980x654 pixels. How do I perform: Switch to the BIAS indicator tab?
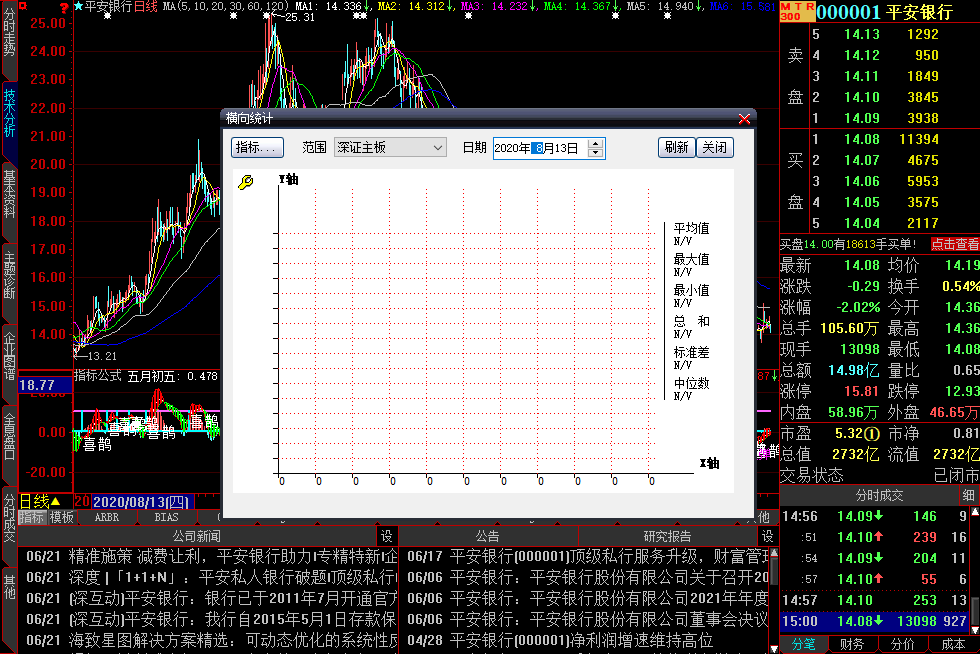(166, 517)
